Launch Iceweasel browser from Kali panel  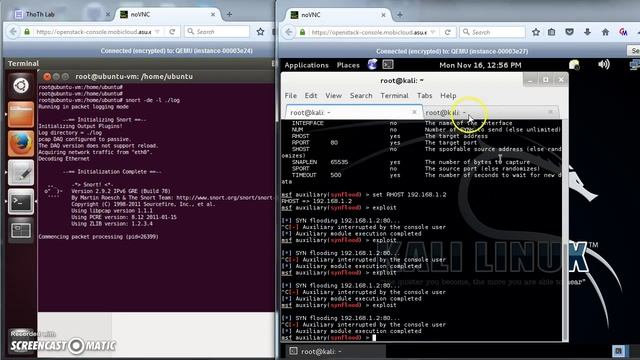click(x=372, y=64)
